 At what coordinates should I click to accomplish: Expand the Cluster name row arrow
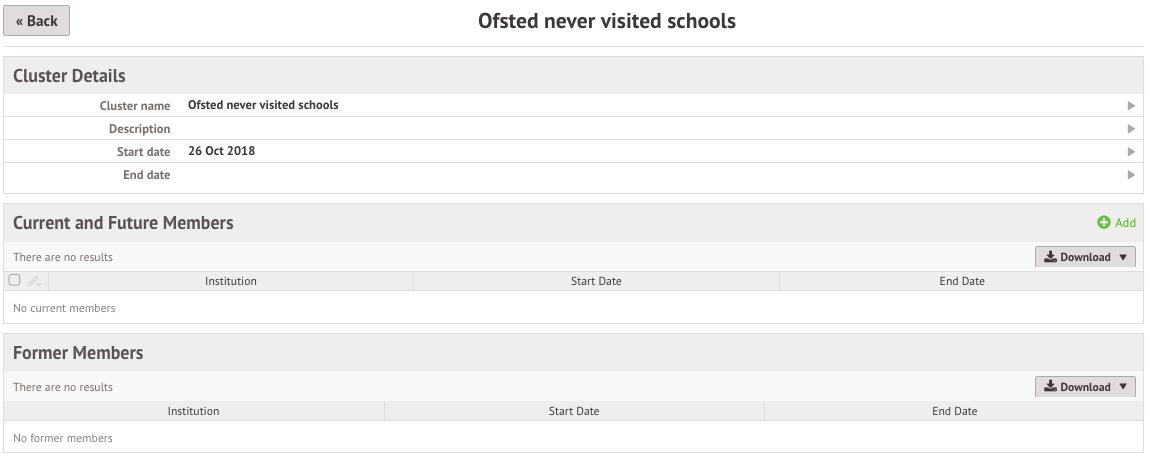(1132, 106)
